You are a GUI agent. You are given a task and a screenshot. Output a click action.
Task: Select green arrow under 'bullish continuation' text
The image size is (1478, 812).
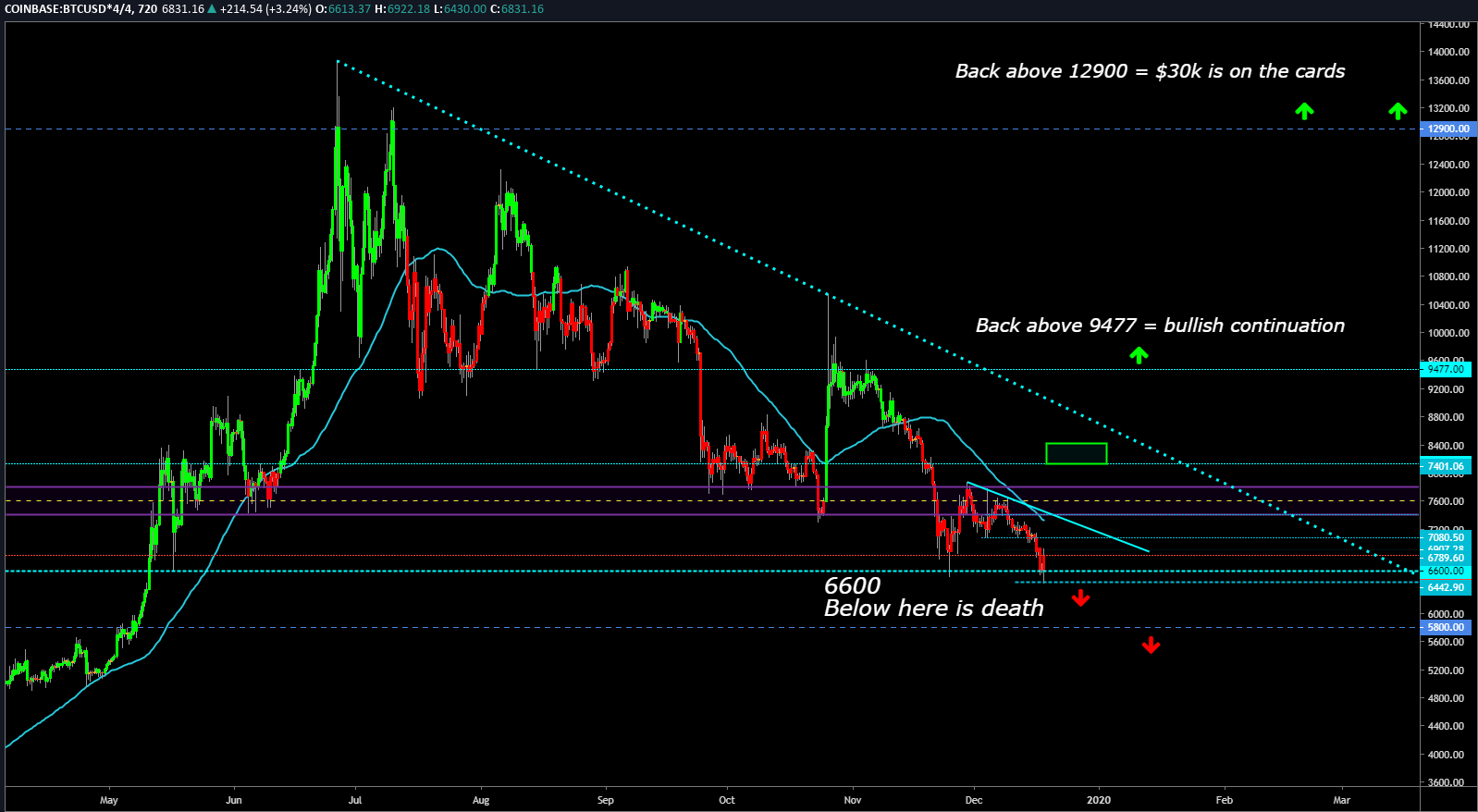(1139, 355)
